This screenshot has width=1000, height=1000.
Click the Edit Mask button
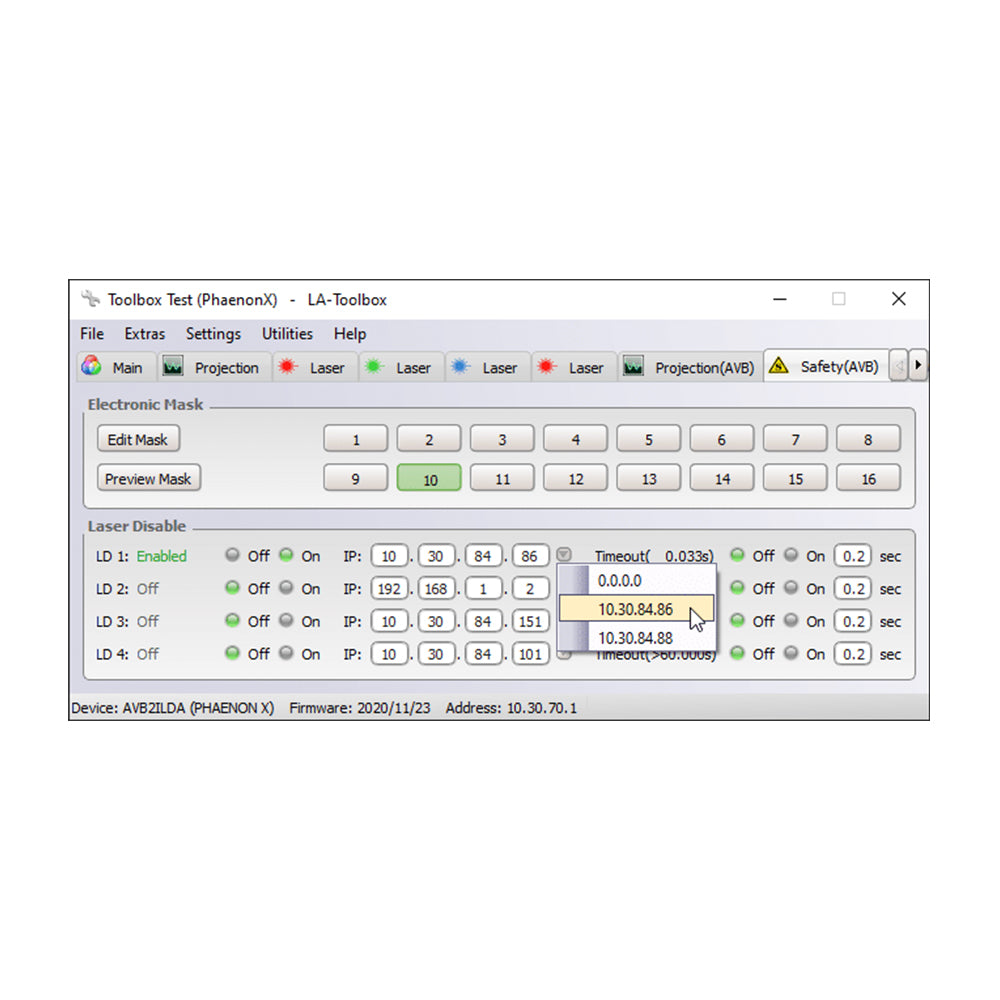click(138, 439)
